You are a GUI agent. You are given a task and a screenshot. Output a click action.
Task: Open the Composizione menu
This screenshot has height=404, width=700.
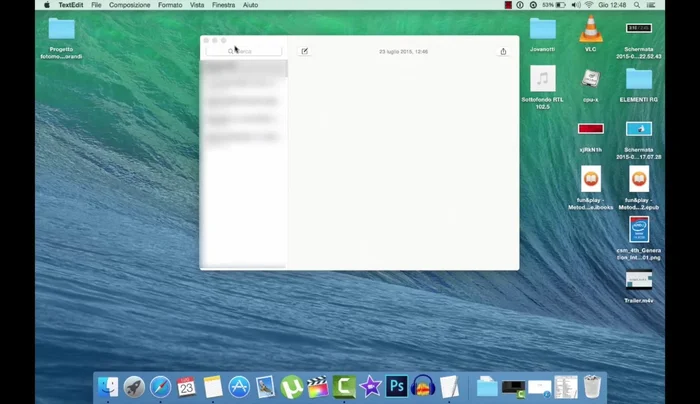pos(129,5)
